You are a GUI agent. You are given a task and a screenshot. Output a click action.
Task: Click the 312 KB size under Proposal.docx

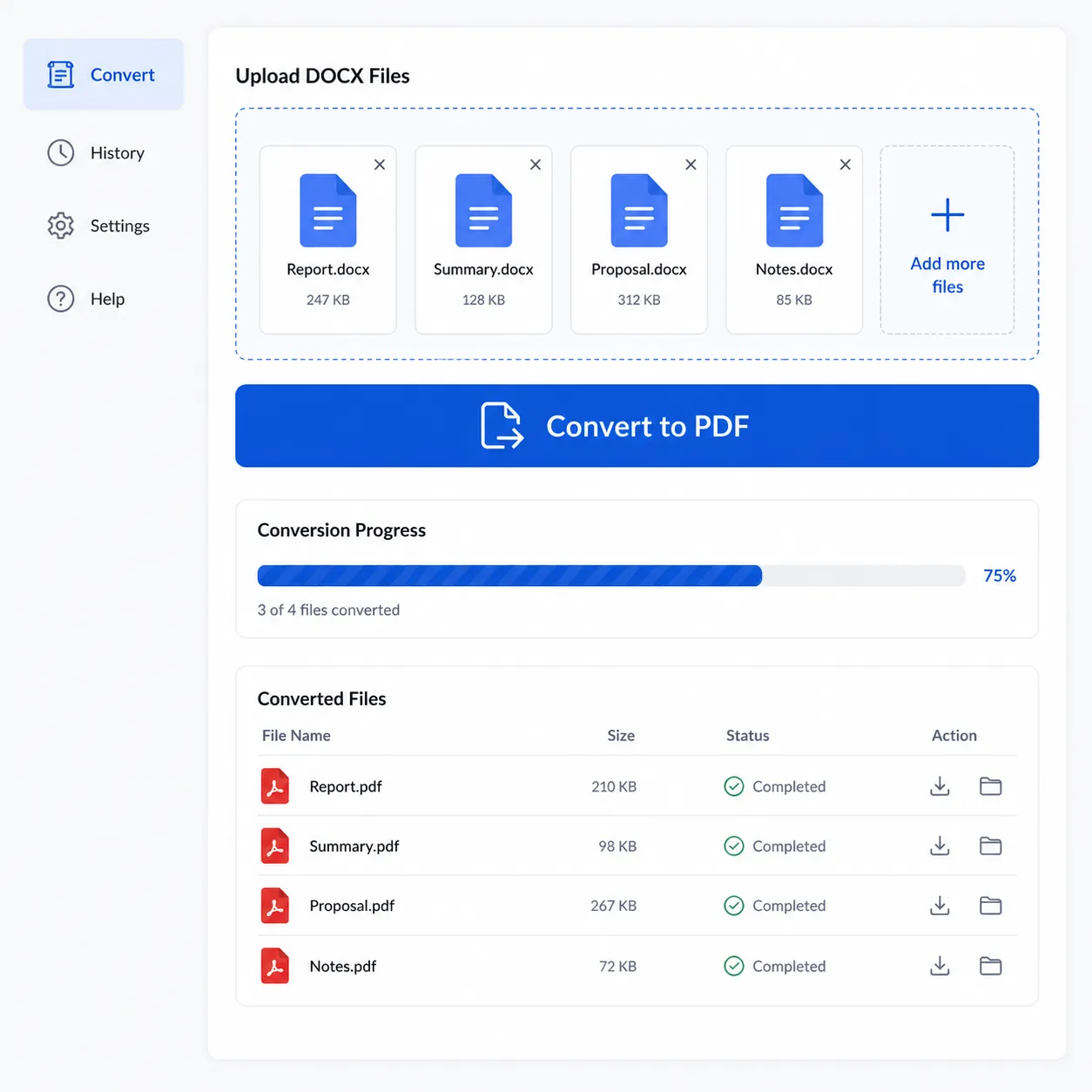(x=639, y=300)
